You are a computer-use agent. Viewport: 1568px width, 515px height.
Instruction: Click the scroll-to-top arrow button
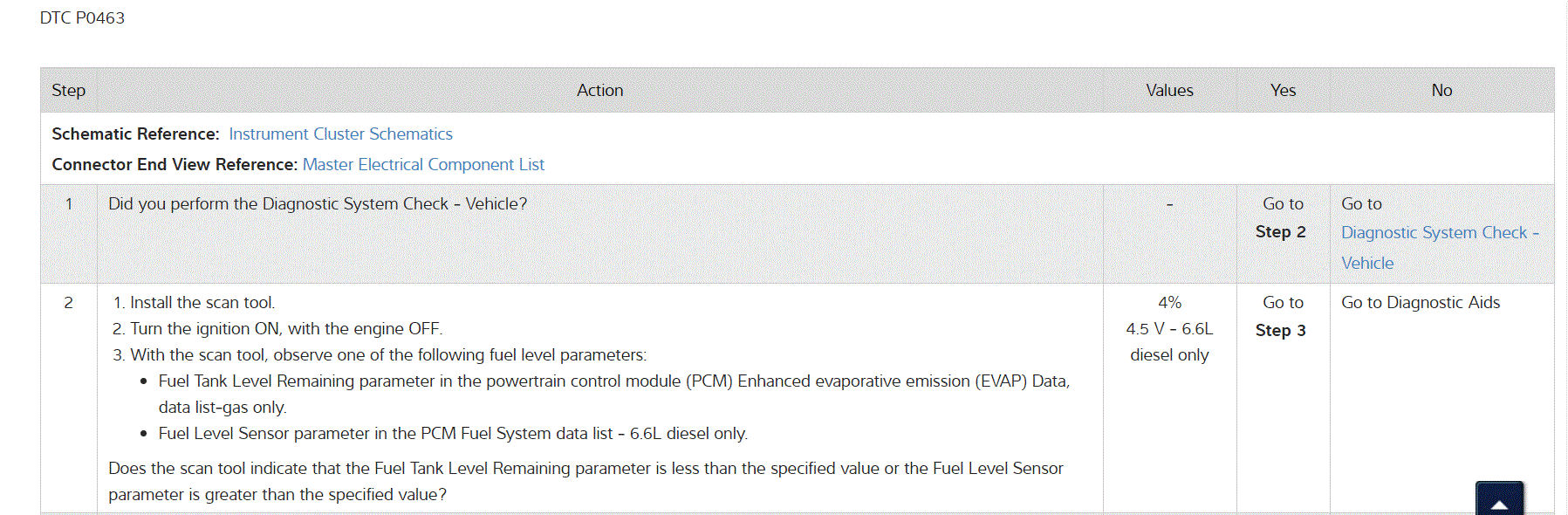1498,500
